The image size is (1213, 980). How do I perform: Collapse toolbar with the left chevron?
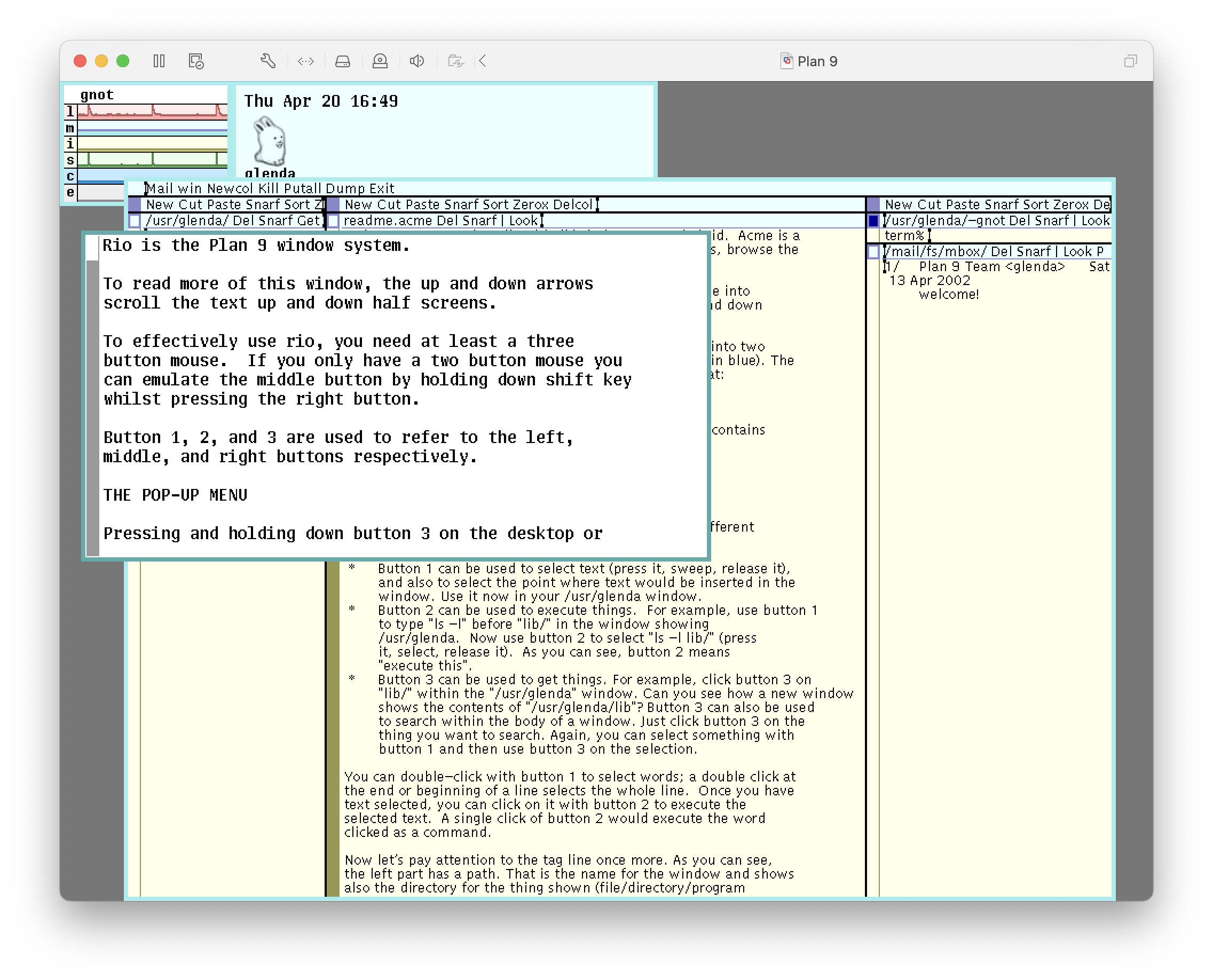[483, 61]
